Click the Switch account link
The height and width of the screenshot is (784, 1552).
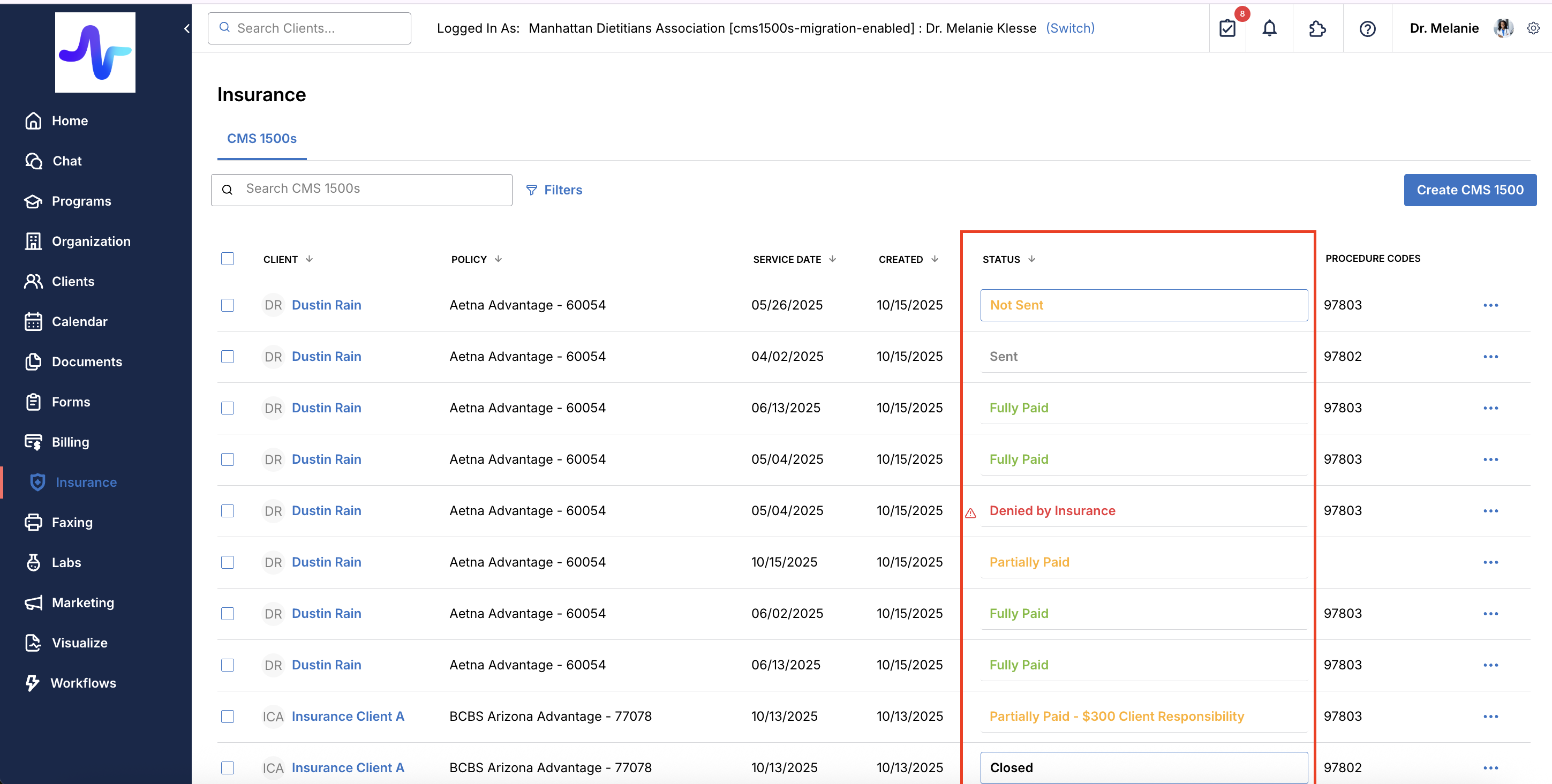(1070, 28)
